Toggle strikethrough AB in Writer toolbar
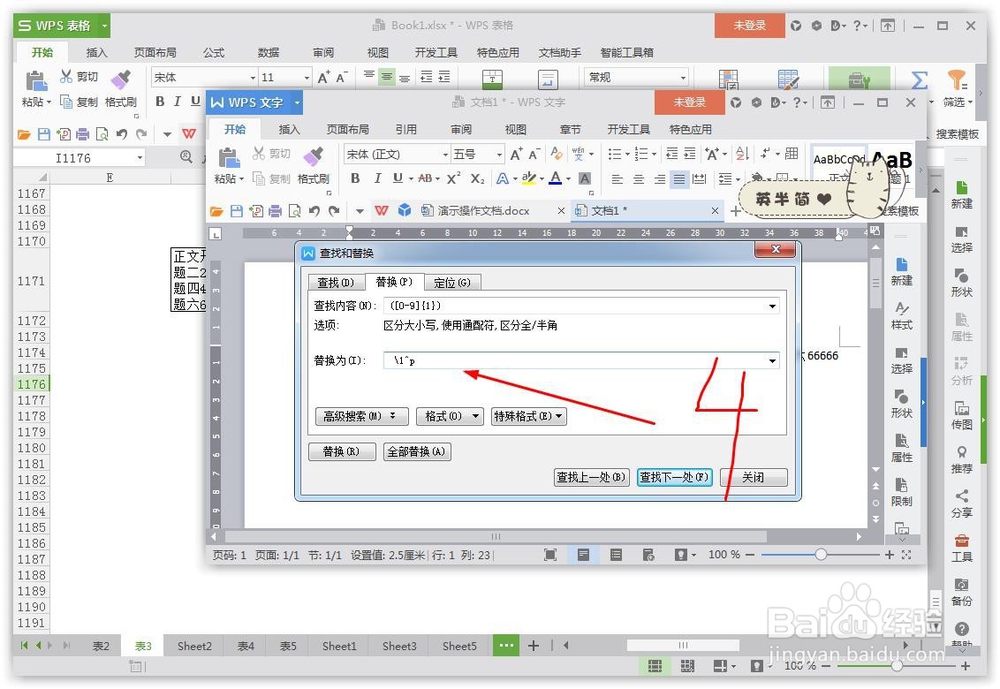1000x689 pixels. pyautogui.click(x=425, y=179)
